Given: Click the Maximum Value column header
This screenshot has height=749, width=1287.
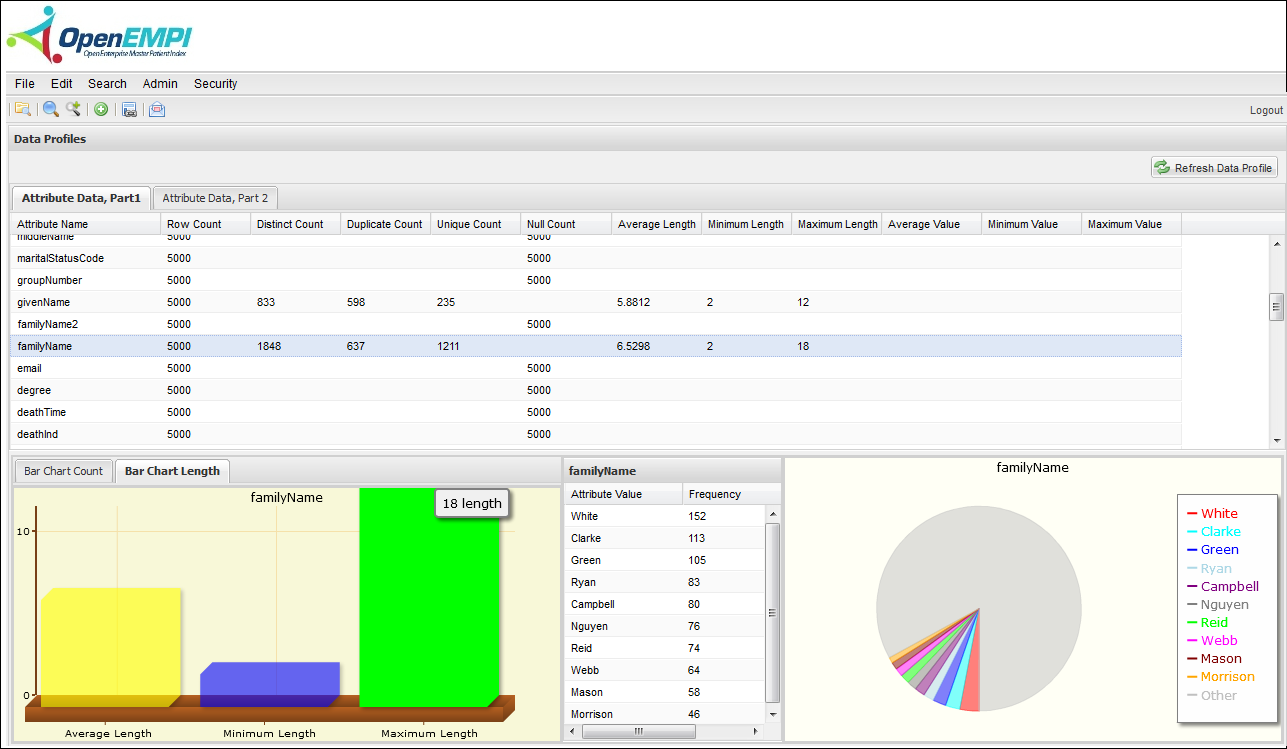Looking at the screenshot, I should point(1132,224).
